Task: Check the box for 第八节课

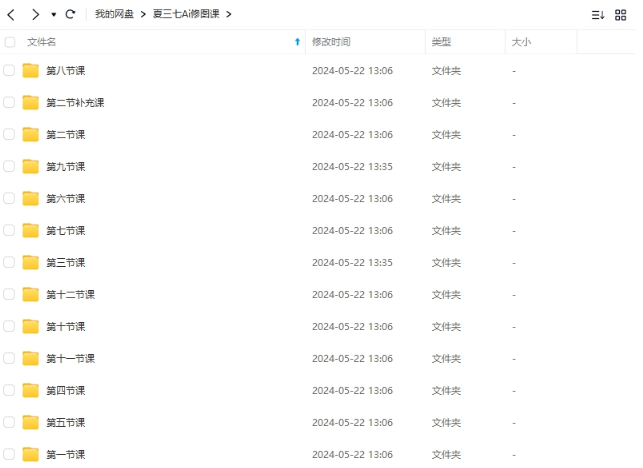Action: tap(9, 71)
